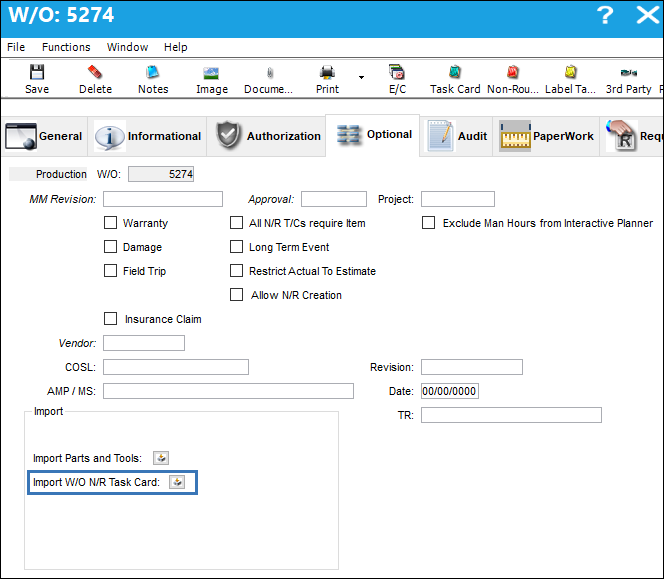Open the Notes toolbar icon

(153, 72)
